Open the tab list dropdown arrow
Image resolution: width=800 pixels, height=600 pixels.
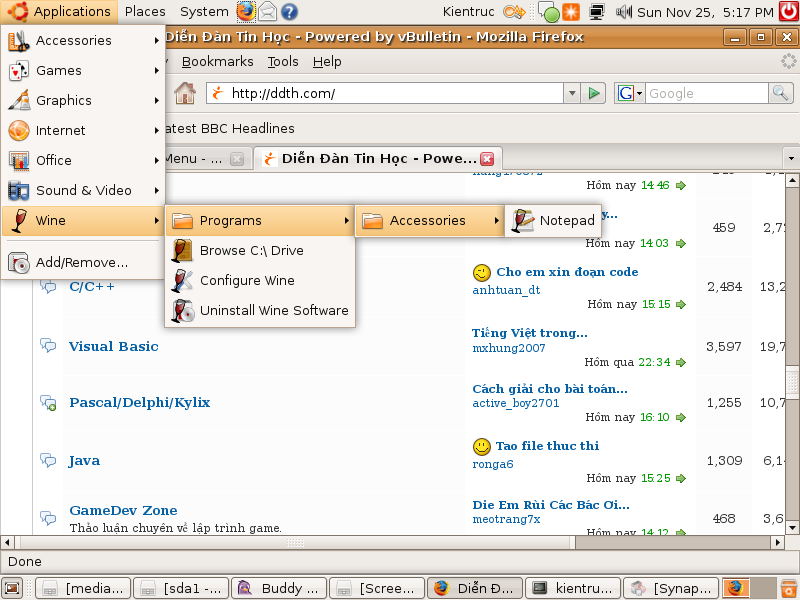(790, 159)
